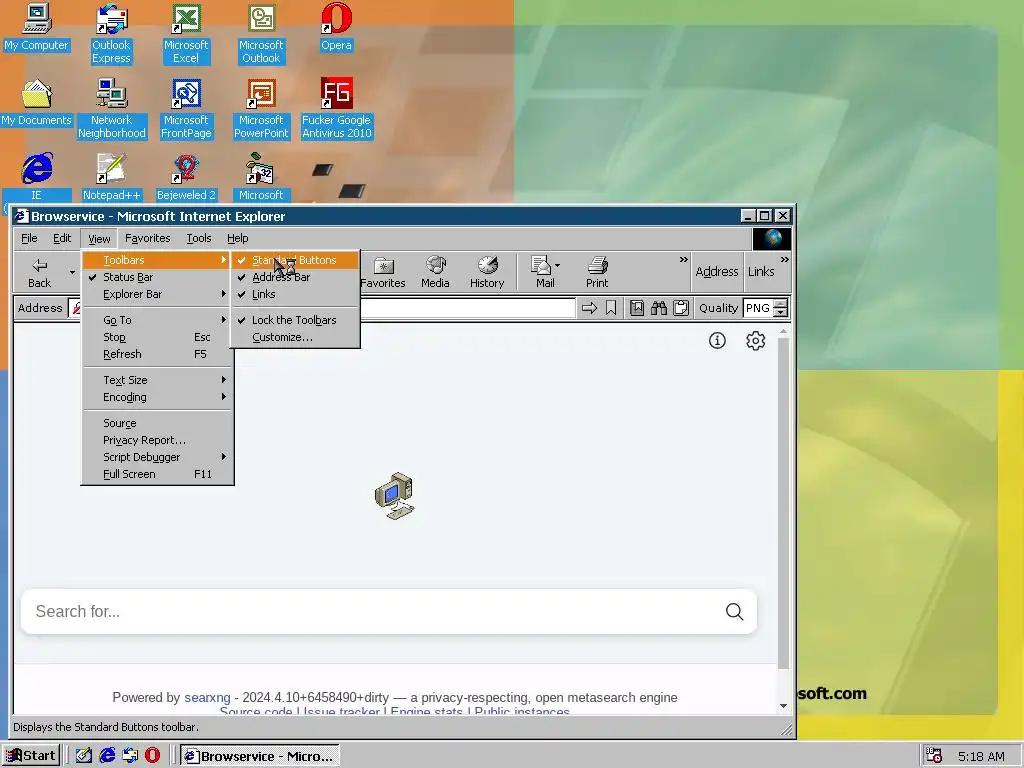Click the Internet Explorer Quick Launch icon
This screenshot has width=1024, height=768.
pyautogui.click(x=107, y=755)
